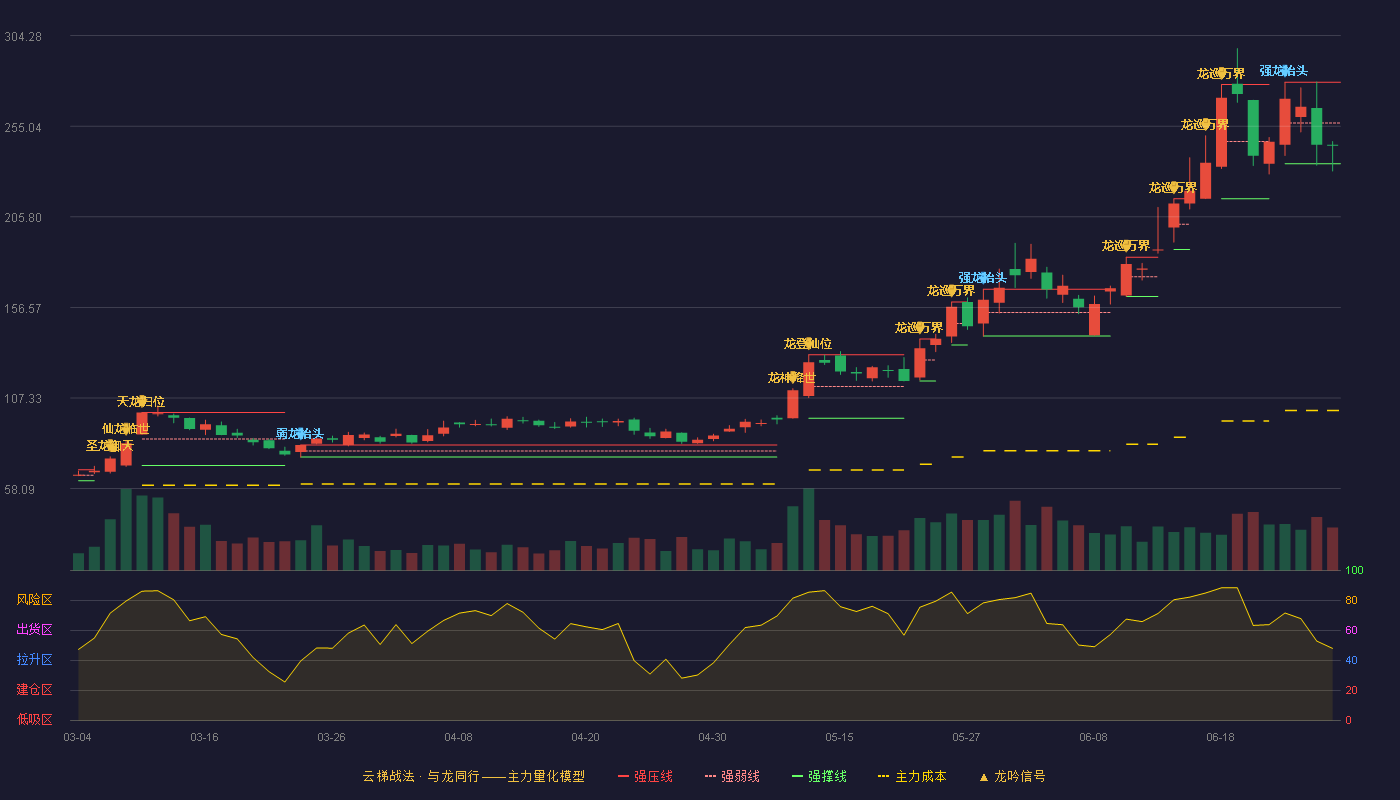
Task: Click the 出货区 zone label
Action: (34, 630)
